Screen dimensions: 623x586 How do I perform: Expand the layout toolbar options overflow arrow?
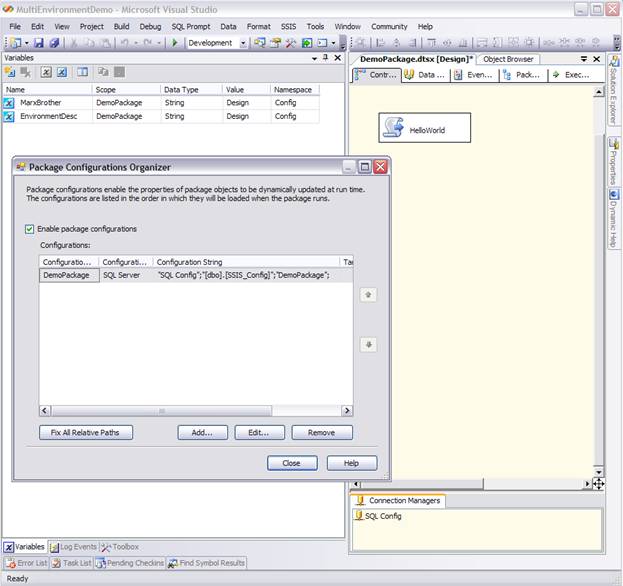point(617,43)
